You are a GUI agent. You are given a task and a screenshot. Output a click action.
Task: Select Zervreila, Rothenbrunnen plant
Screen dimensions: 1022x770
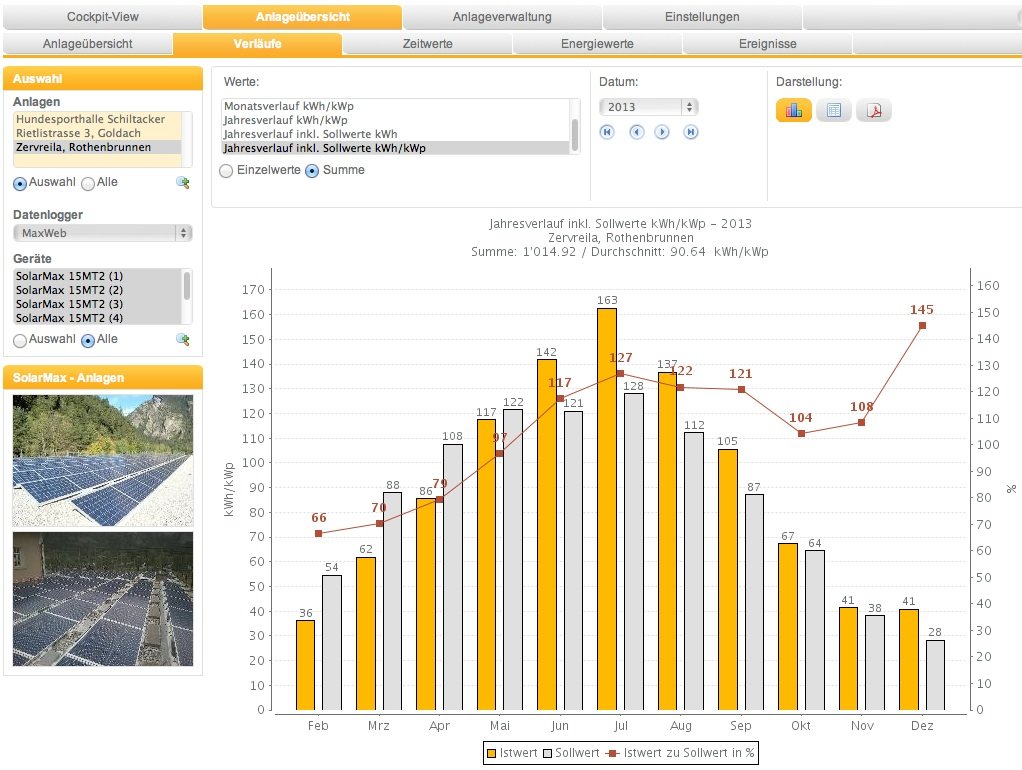[97, 147]
